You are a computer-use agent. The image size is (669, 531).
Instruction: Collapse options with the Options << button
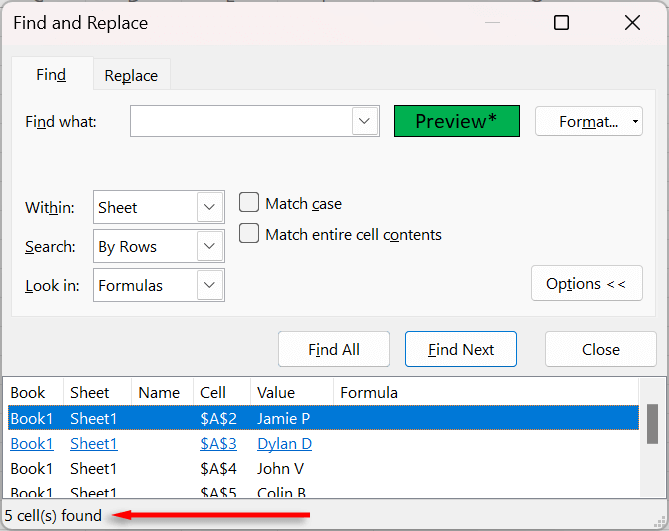pos(586,284)
